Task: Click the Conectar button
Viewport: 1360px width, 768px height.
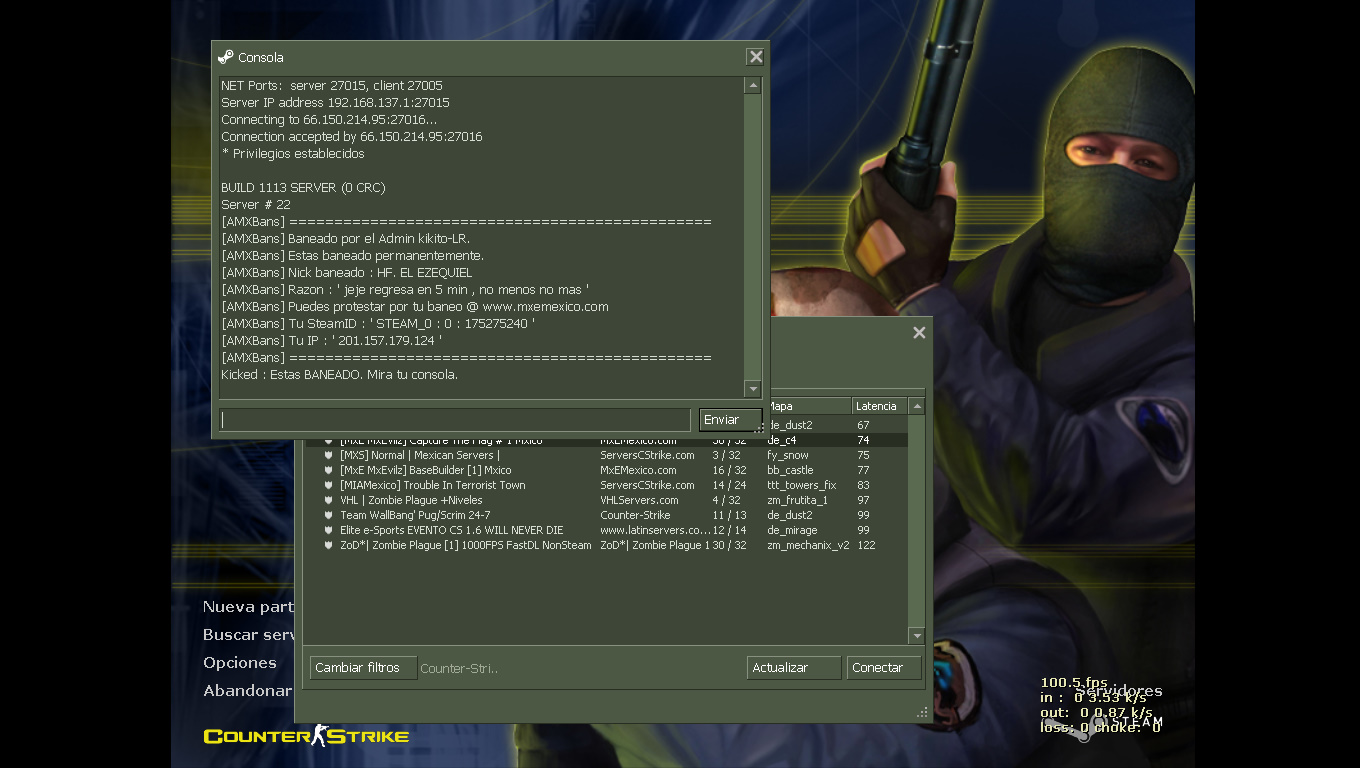Action: (x=884, y=668)
